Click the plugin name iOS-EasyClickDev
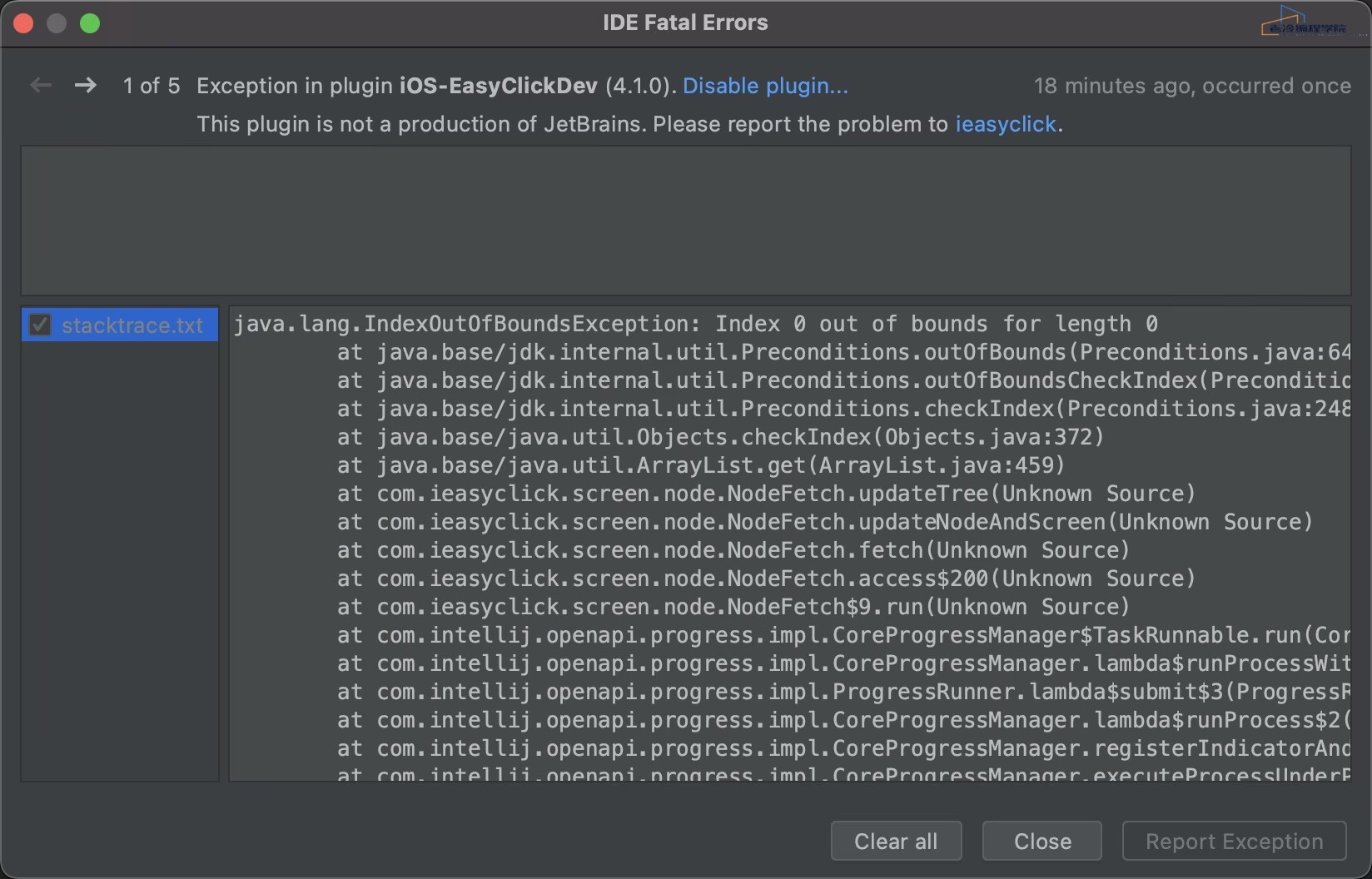The width and height of the screenshot is (1372, 879). coord(499,86)
